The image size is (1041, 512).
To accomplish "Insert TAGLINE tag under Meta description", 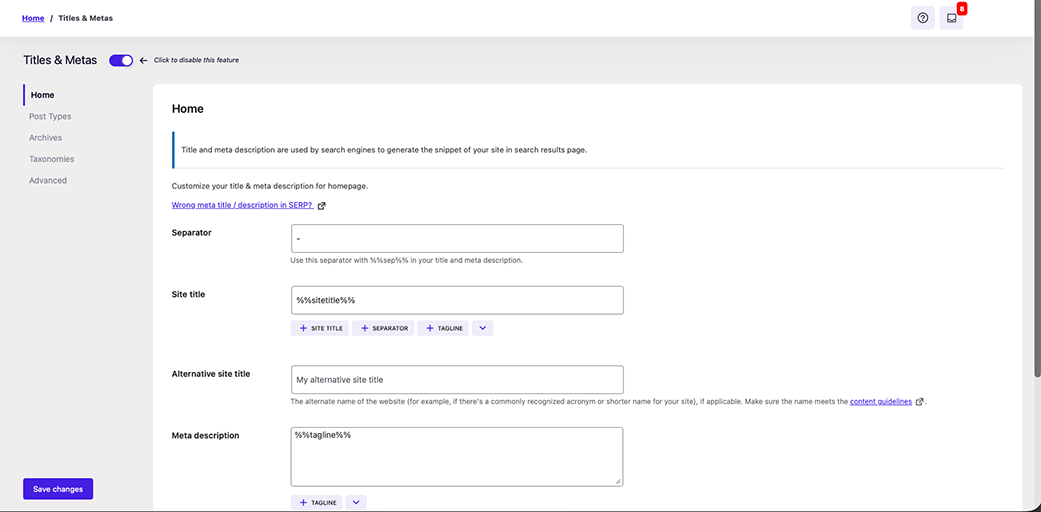I will [x=316, y=503].
